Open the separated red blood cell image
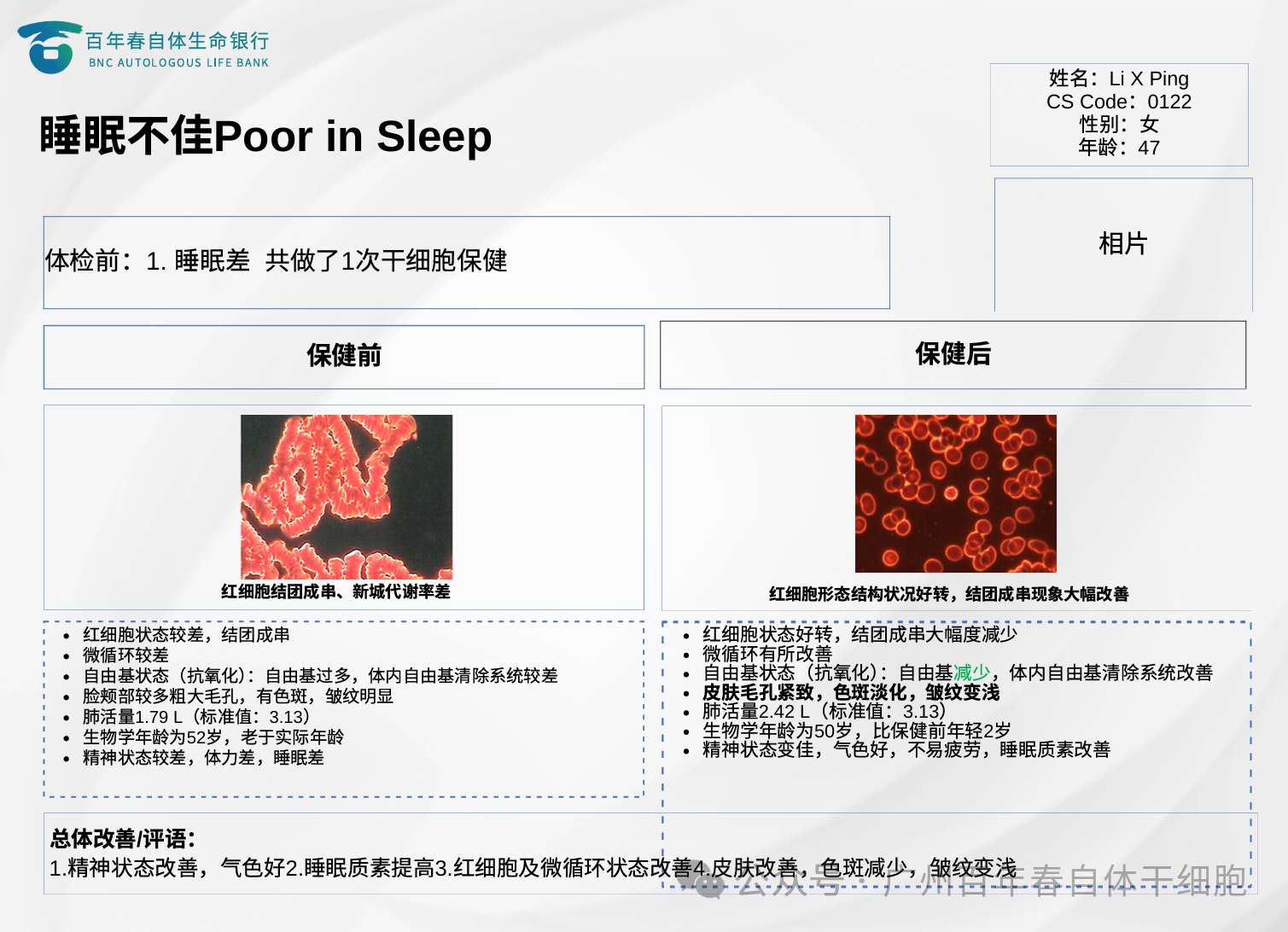Viewport: 1288px width, 932px height. [955, 493]
